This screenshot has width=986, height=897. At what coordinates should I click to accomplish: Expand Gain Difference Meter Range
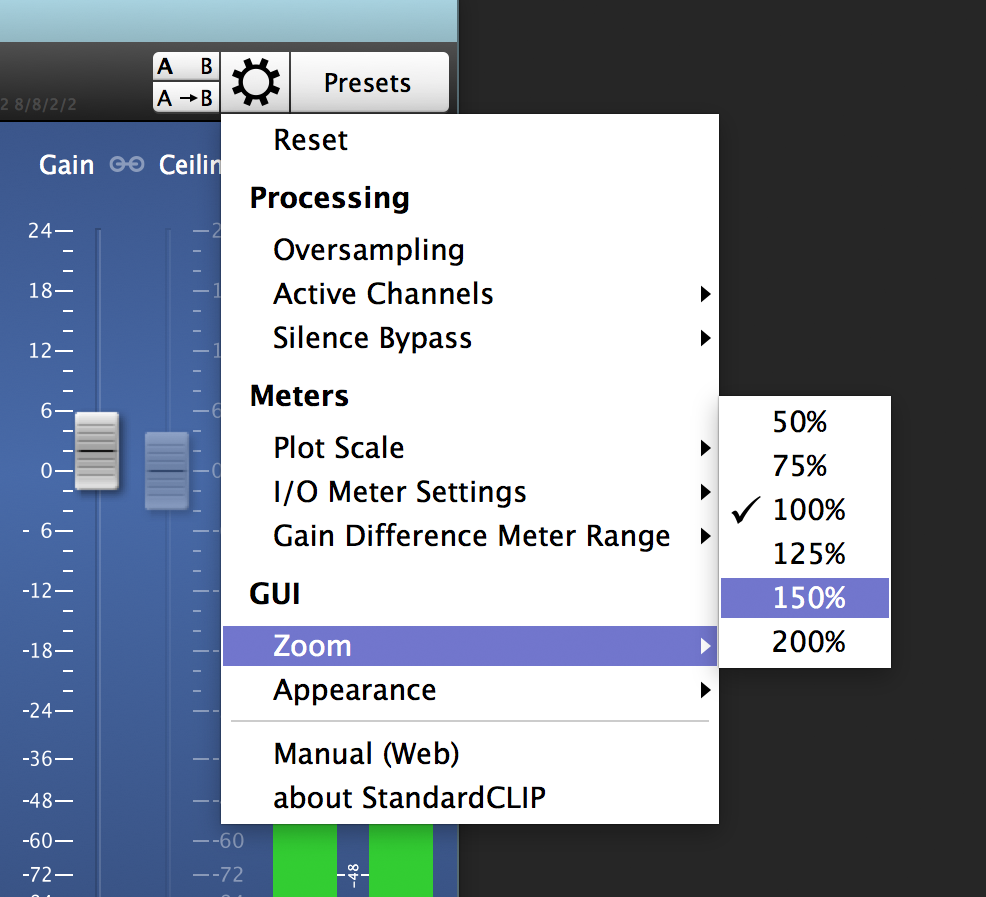[x=470, y=536]
